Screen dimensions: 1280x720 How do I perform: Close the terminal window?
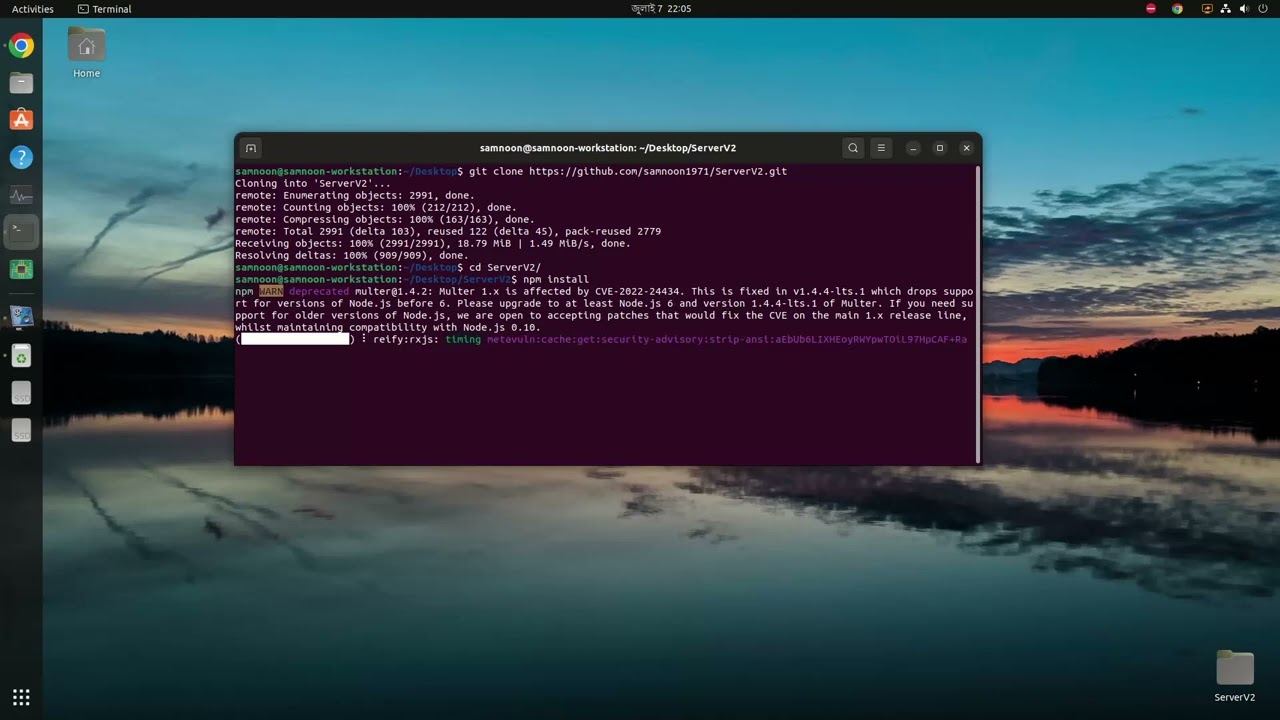click(x=966, y=148)
